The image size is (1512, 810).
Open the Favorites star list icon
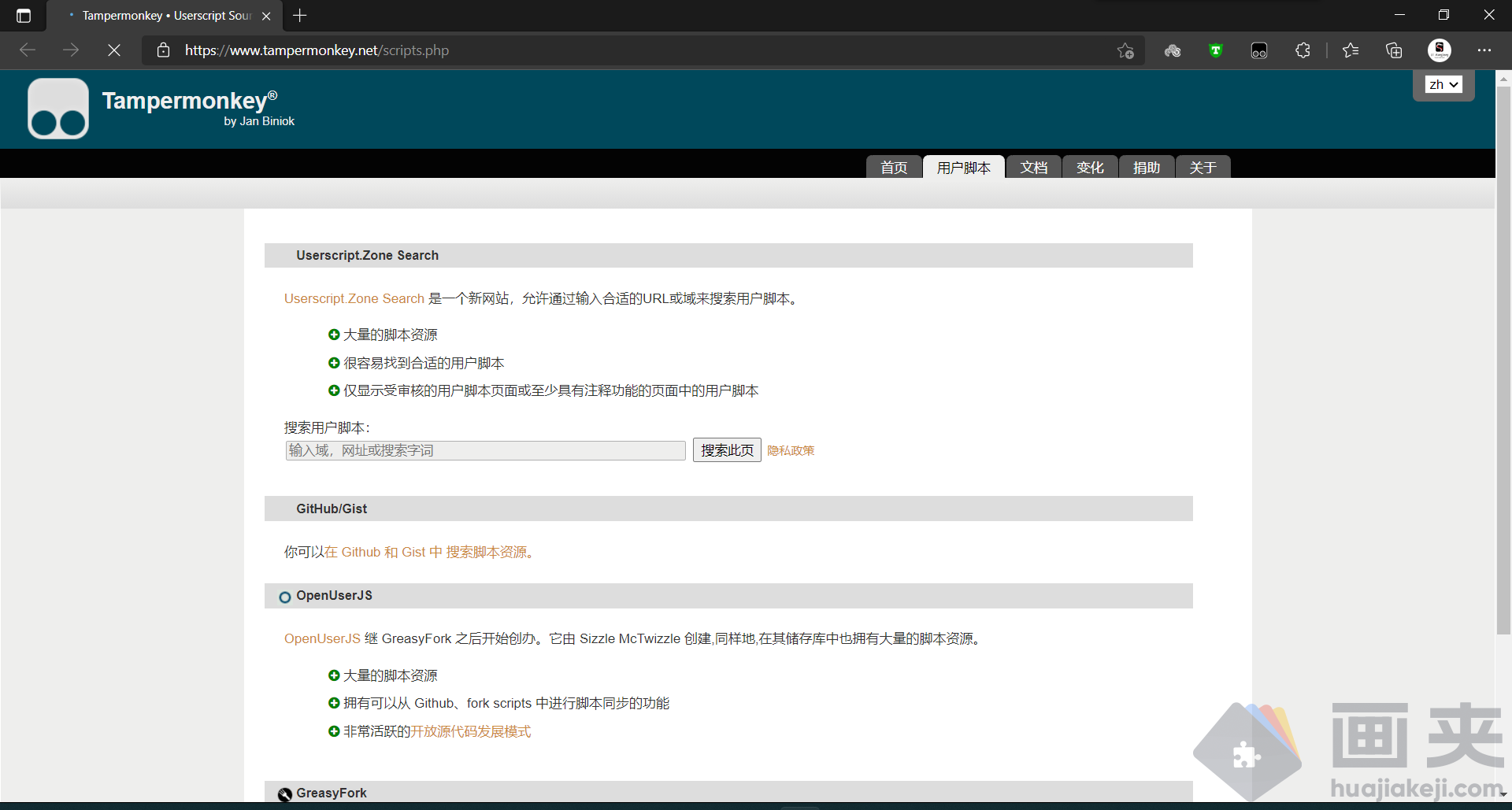[x=1351, y=50]
